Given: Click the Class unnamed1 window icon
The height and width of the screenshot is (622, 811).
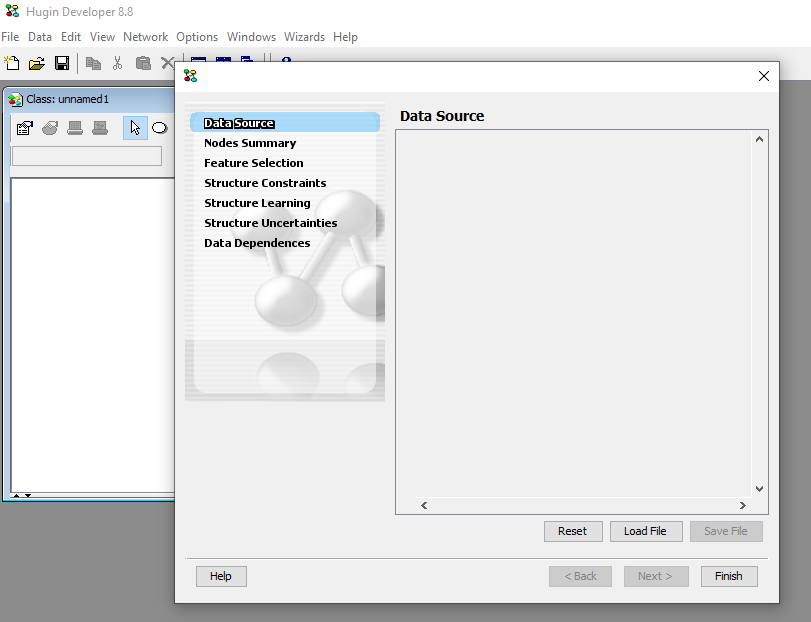Looking at the screenshot, I should coord(16,99).
